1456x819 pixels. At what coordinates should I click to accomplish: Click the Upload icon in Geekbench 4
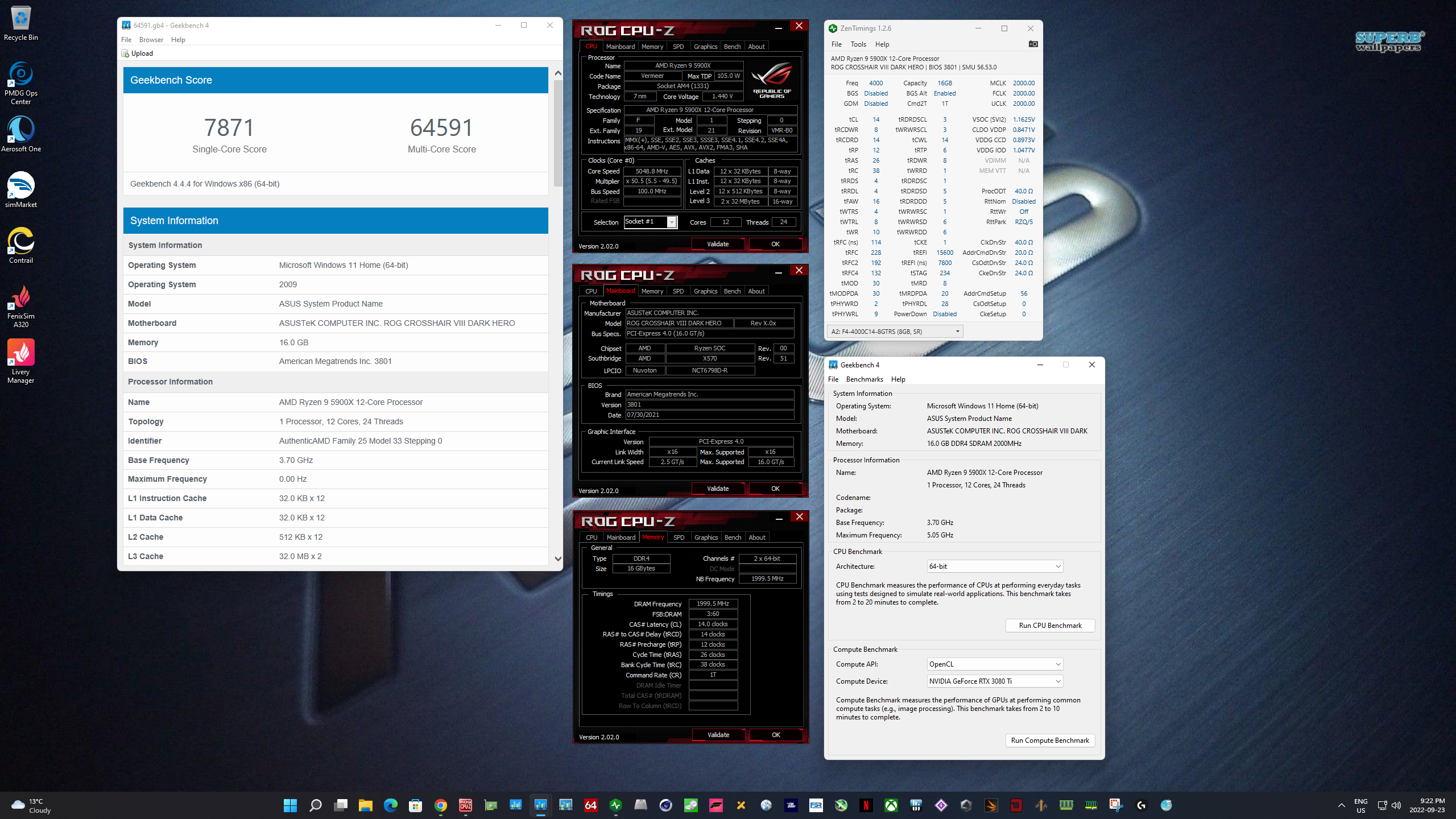click(x=125, y=53)
